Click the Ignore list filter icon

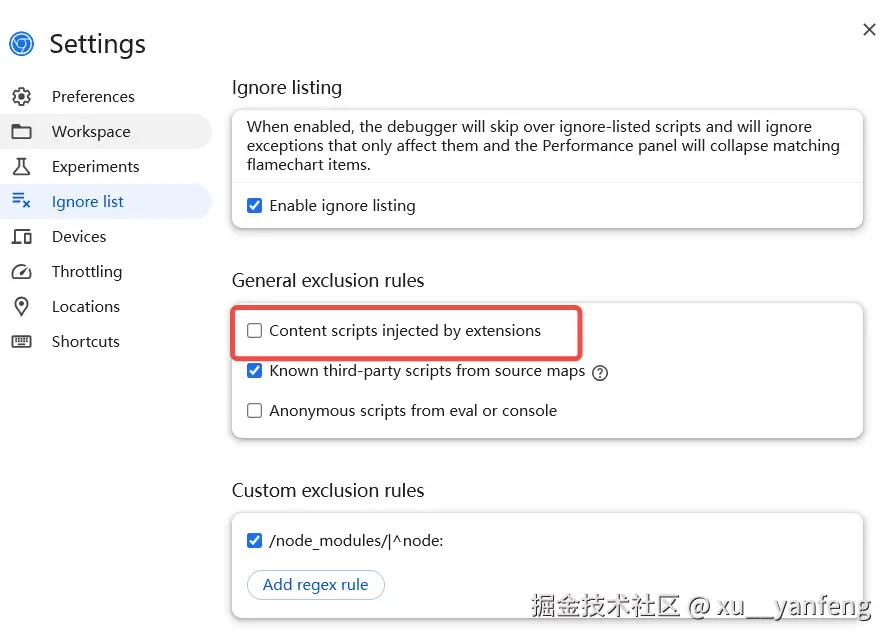point(21,201)
